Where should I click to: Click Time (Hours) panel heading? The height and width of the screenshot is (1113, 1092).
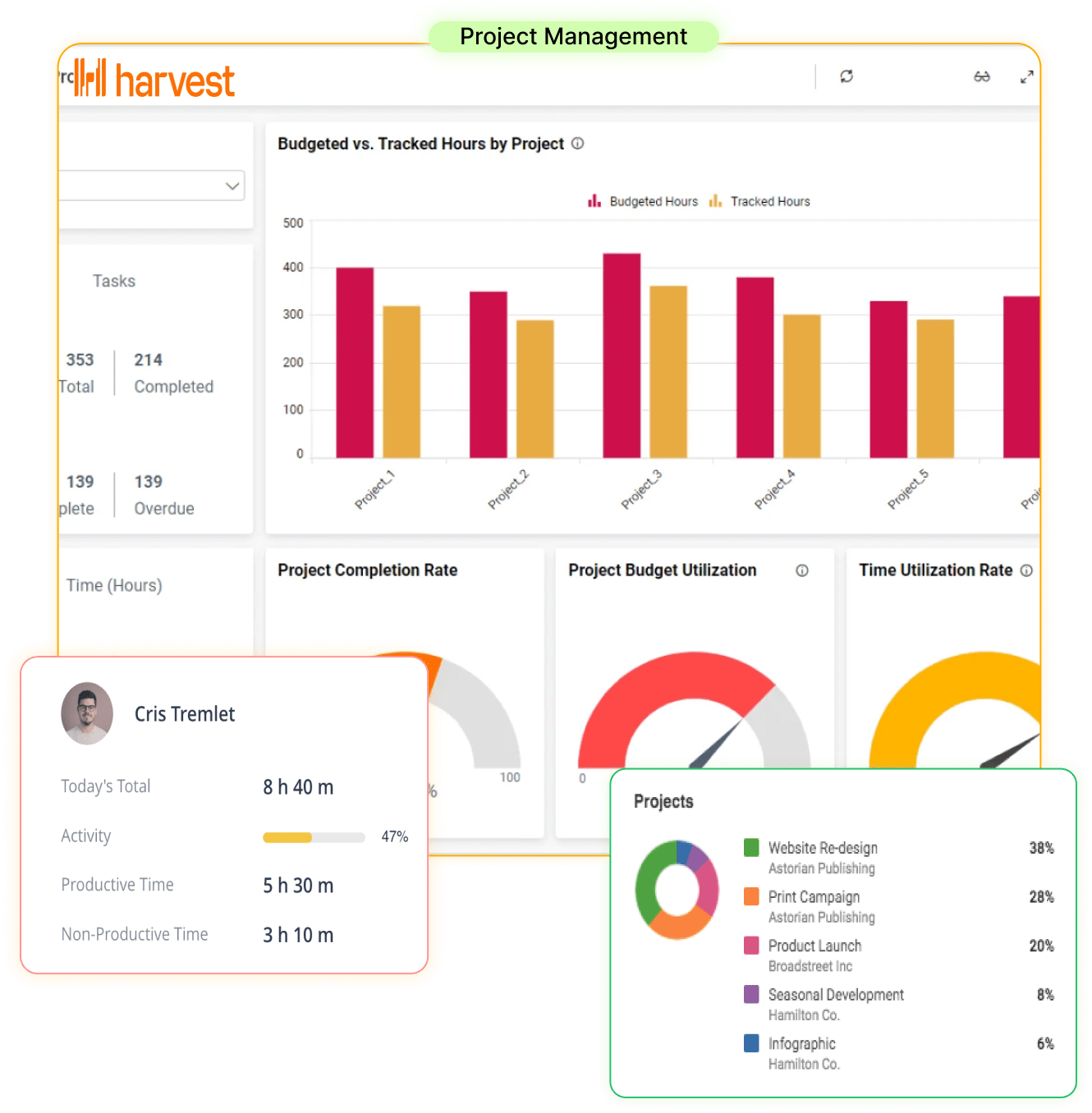[x=114, y=585]
